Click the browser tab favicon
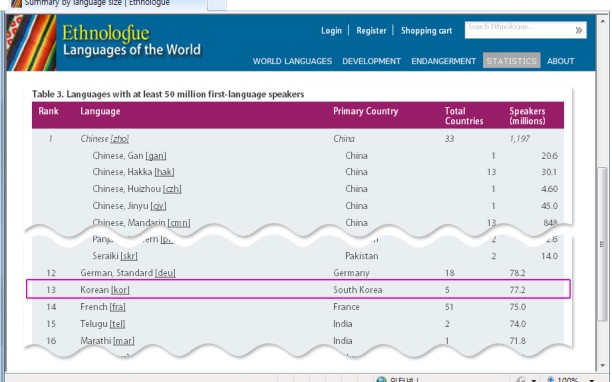Viewport: 612px width, 382px height. (16, 3)
